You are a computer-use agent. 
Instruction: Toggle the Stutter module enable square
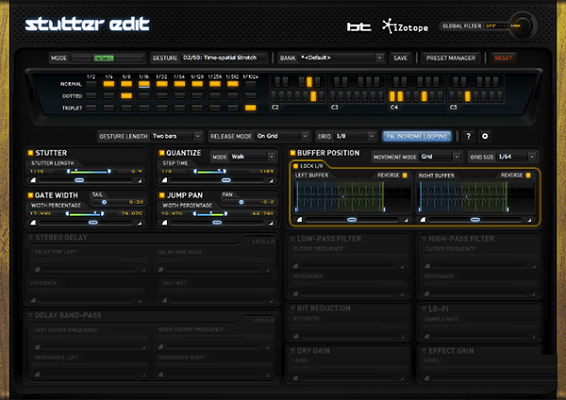[31, 153]
